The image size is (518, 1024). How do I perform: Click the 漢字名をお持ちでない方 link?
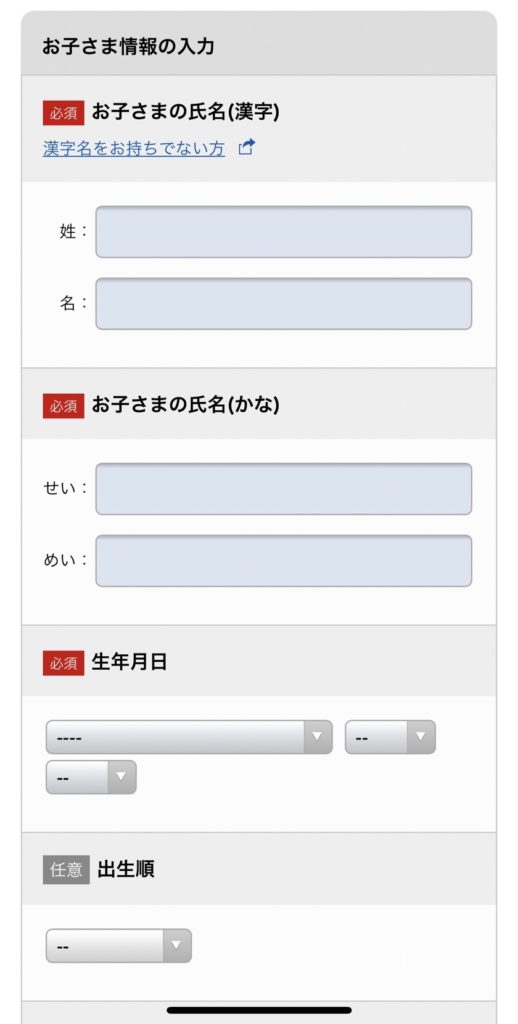[x=134, y=148]
